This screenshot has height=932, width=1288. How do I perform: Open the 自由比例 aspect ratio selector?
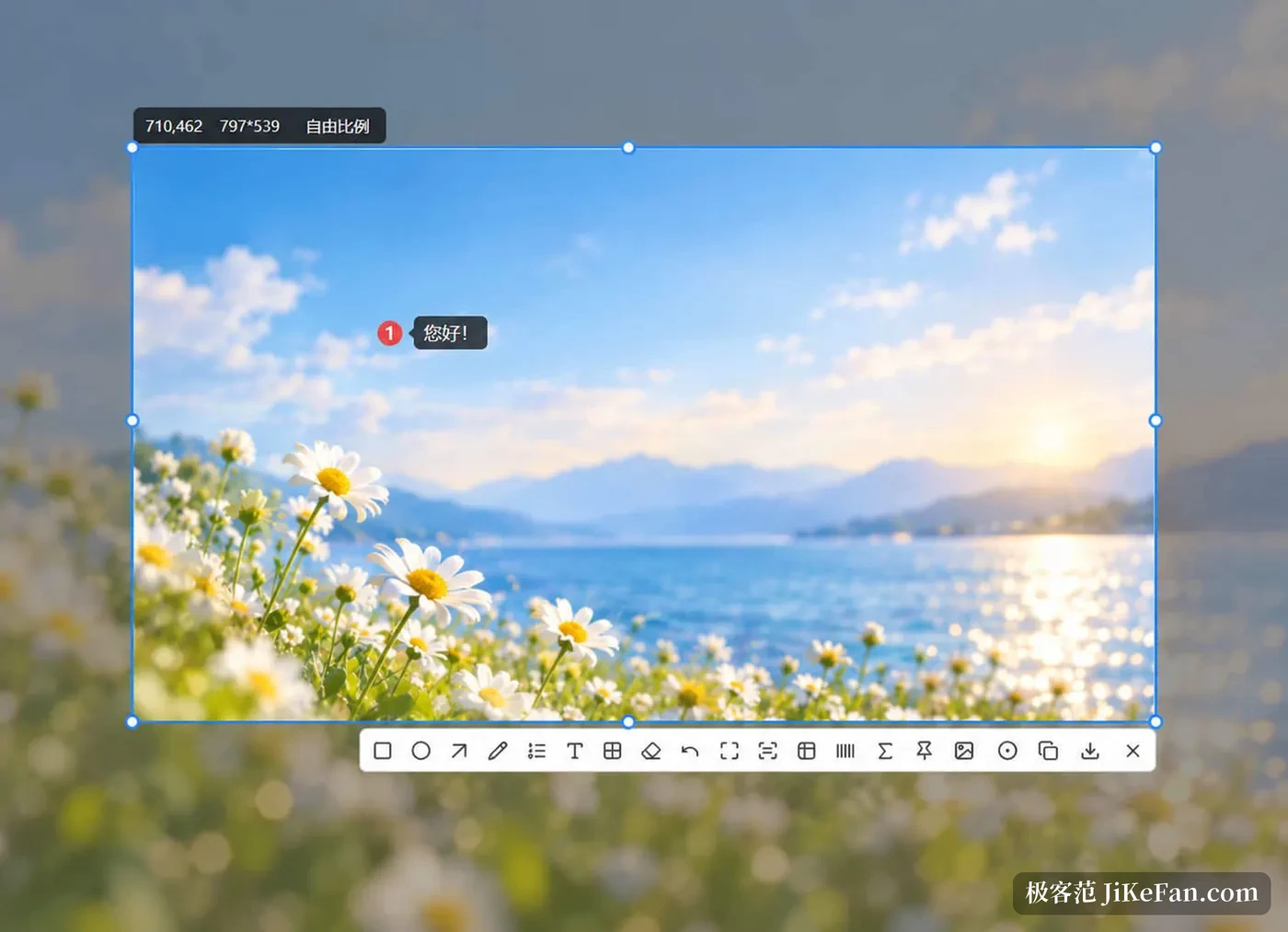338,126
